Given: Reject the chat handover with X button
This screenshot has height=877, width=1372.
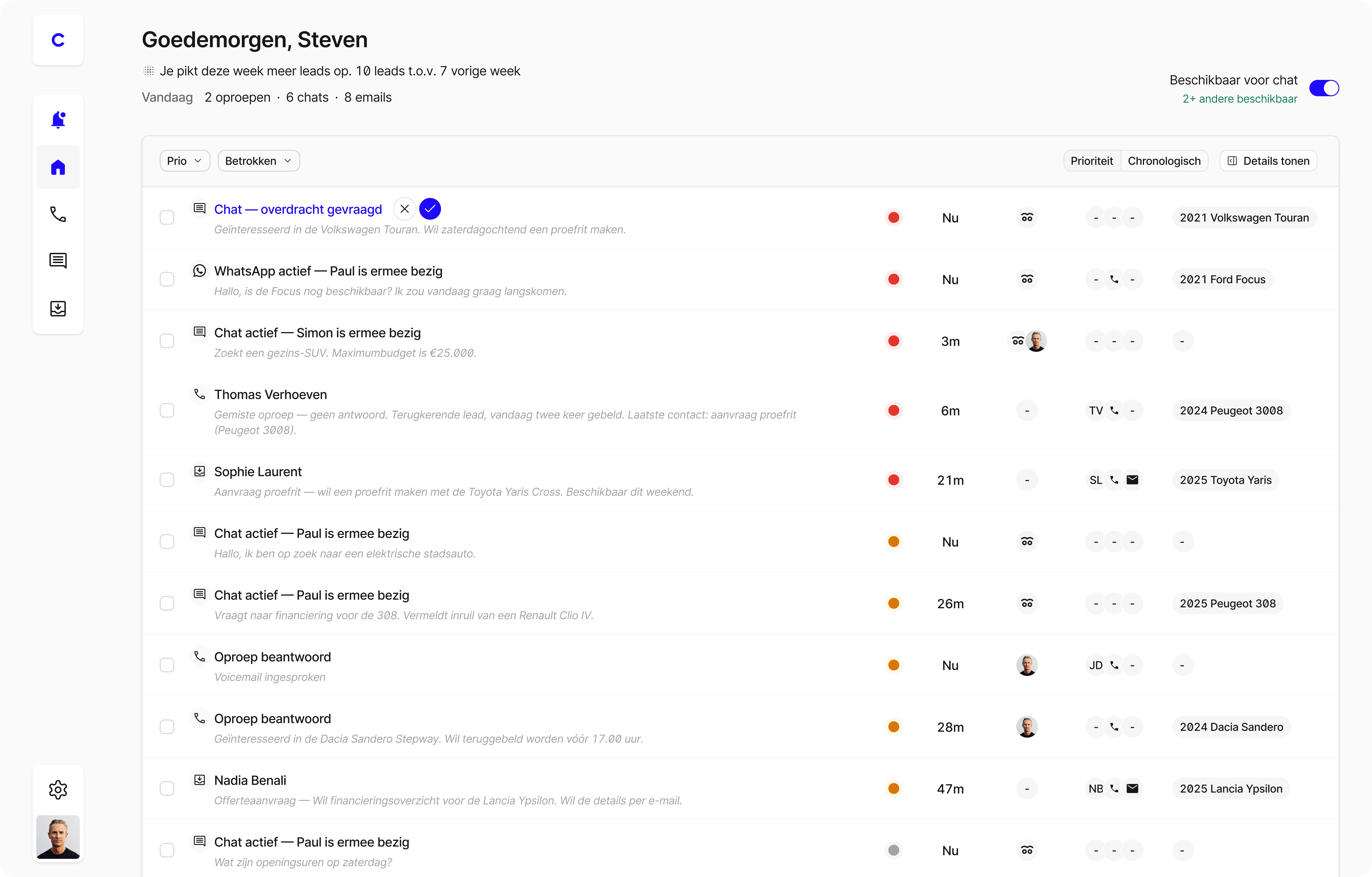Looking at the screenshot, I should pyautogui.click(x=404, y=209).
